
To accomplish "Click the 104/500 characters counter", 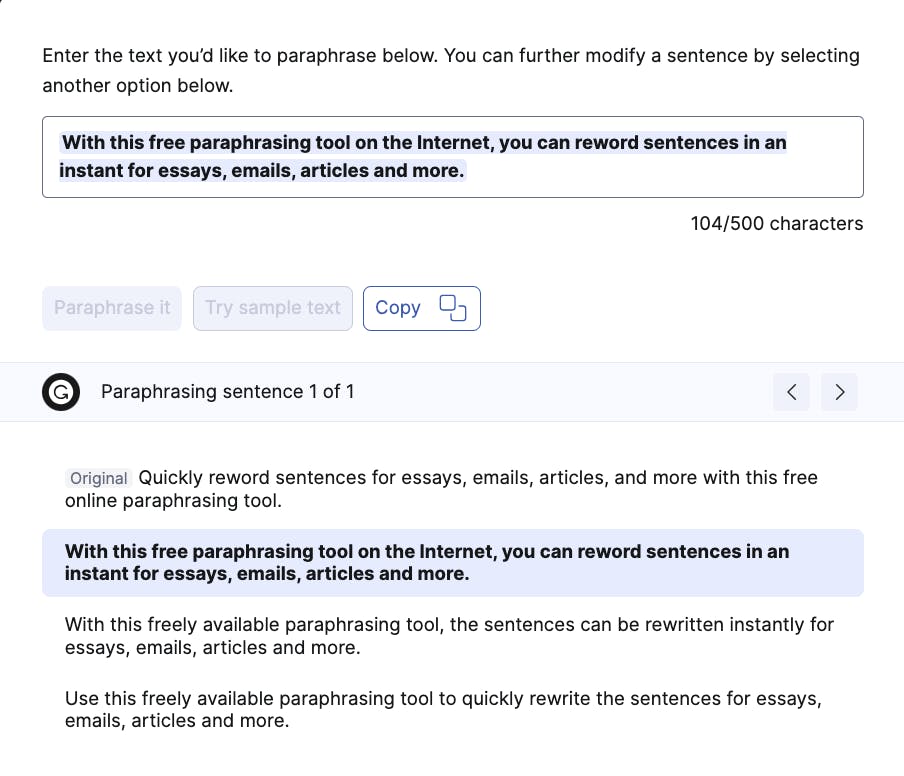I will 776,223.
